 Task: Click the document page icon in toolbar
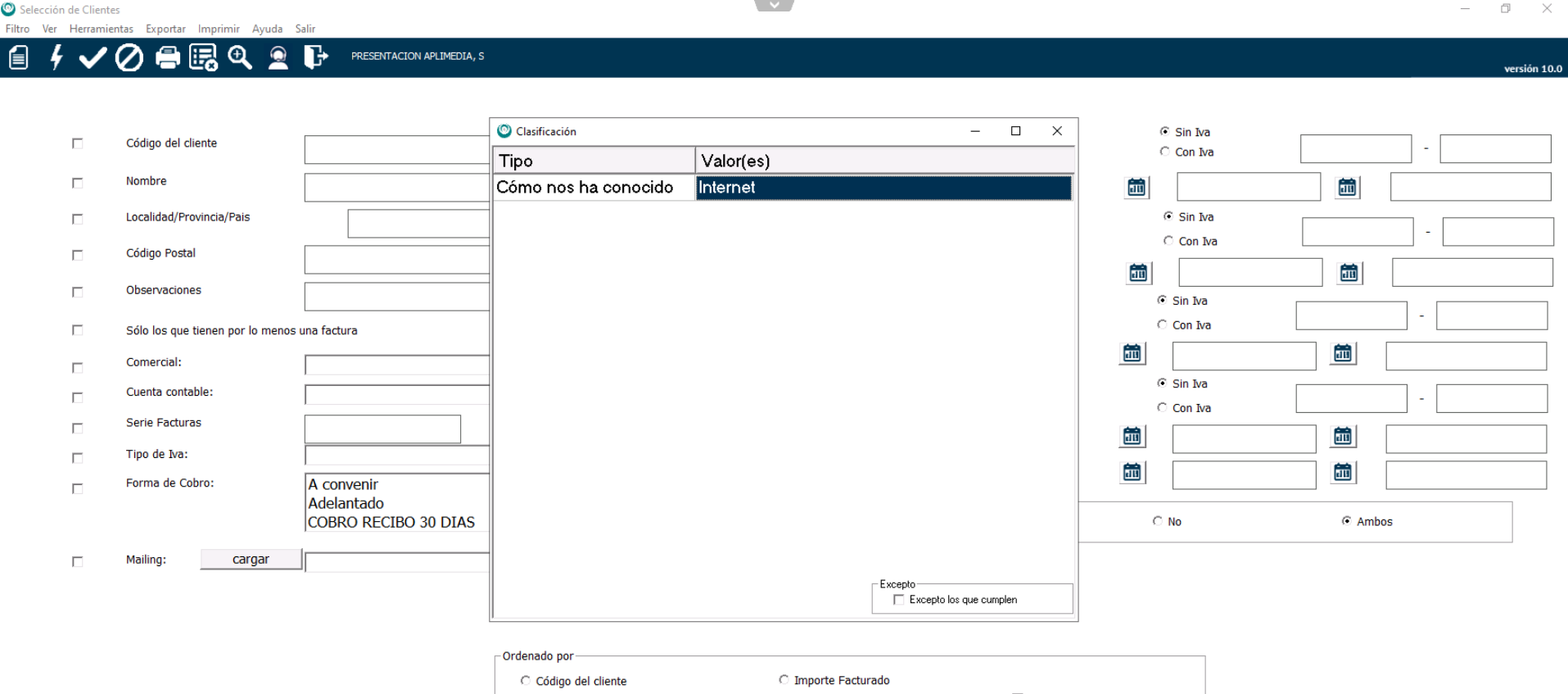pyautogui.click(x=19, y=57)
